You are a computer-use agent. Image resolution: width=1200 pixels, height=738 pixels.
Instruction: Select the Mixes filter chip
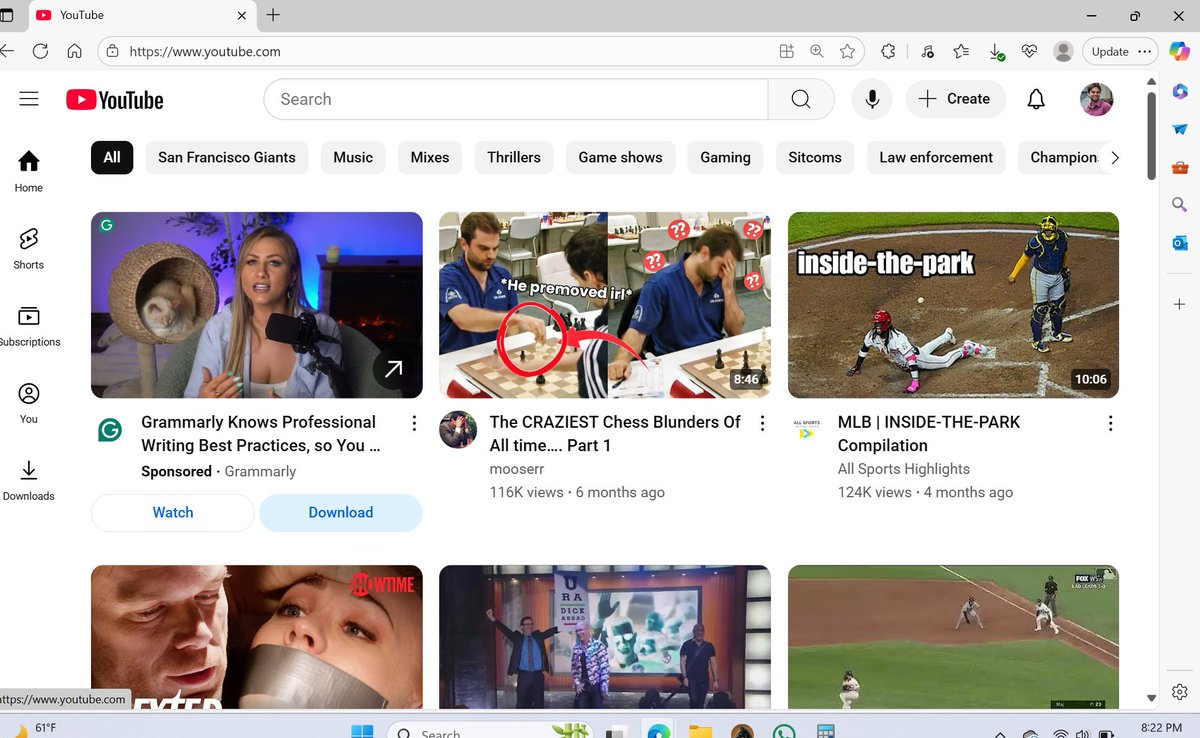tap(430, 157)
